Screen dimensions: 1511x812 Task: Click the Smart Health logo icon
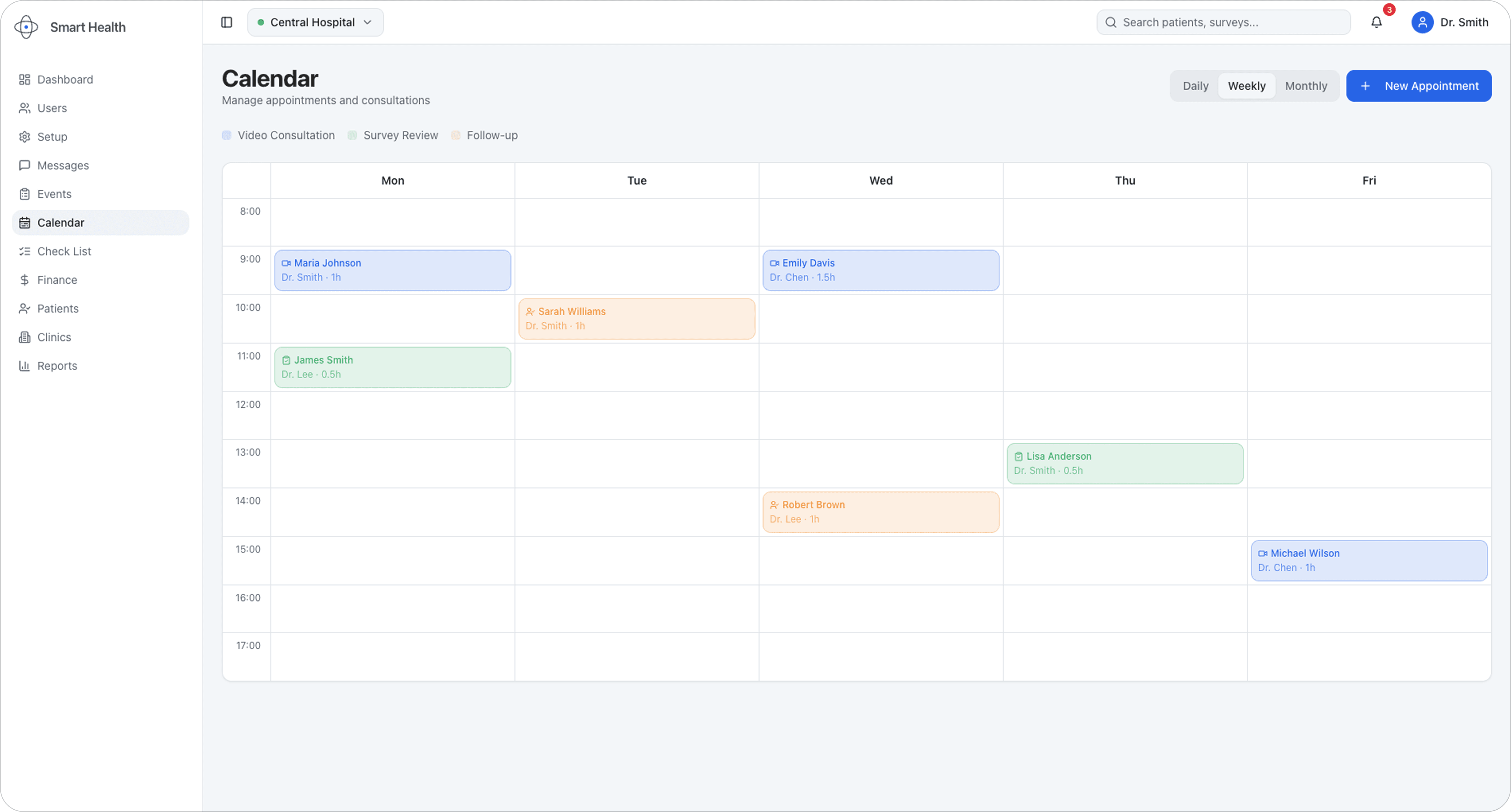[26, 27]
